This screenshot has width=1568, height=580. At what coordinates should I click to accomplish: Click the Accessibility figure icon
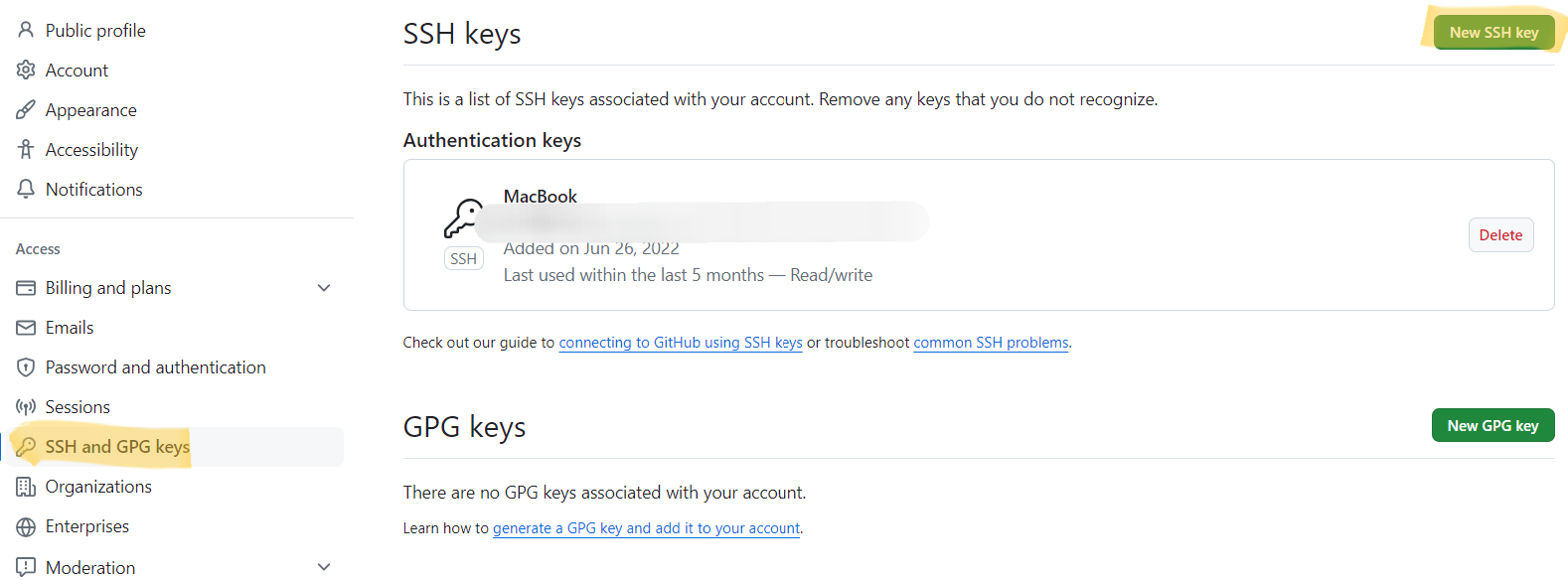coord(26,149)
